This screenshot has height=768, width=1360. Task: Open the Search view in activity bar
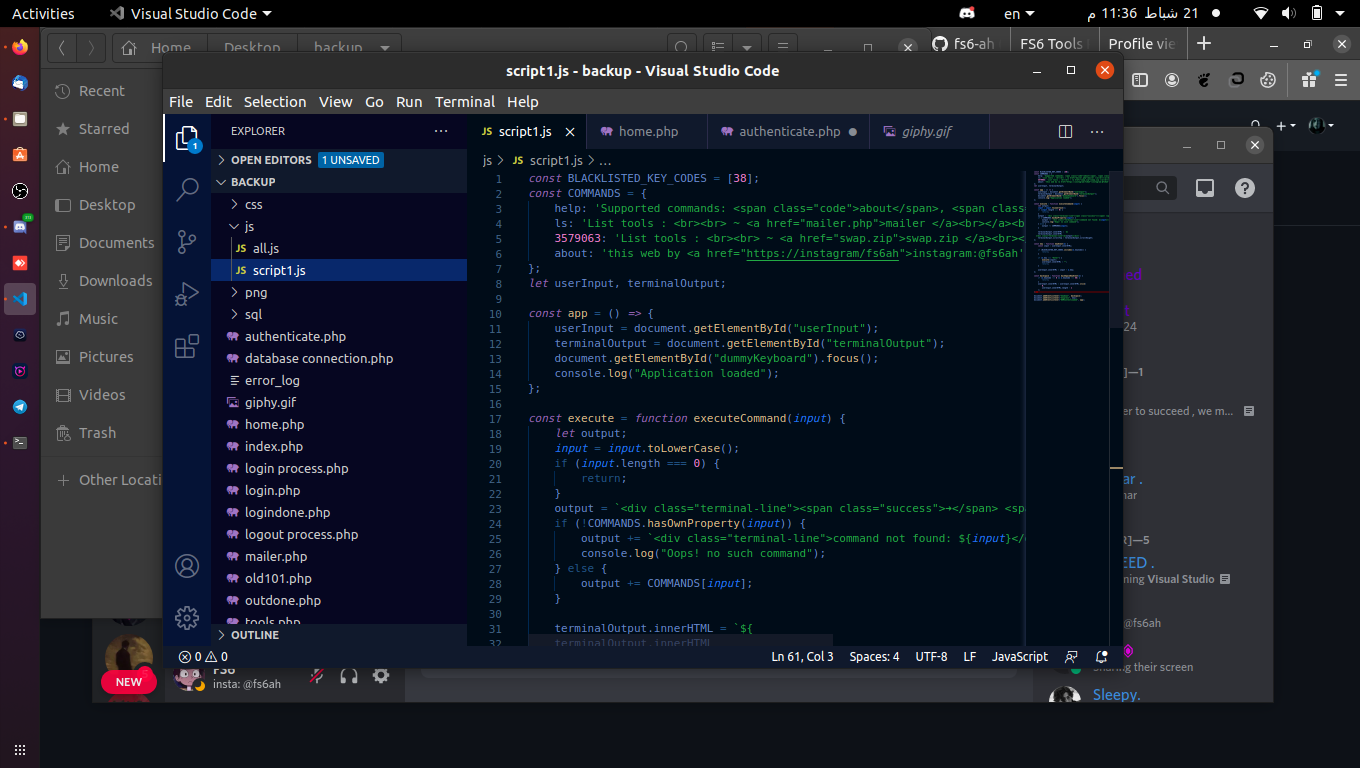pyautogui.click(x=187, y=190)
